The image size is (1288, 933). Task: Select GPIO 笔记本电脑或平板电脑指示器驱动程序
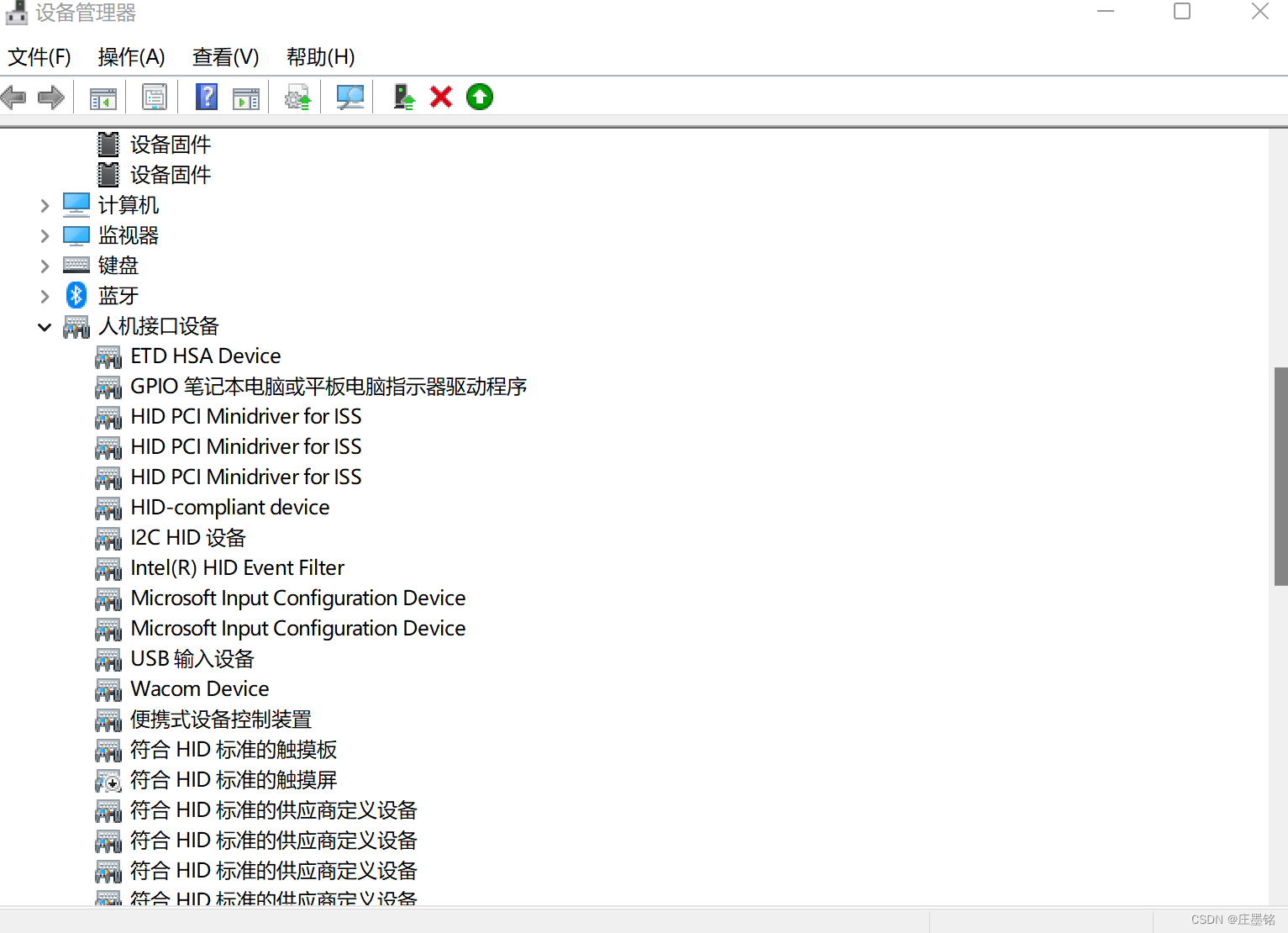click(x=329, y=387)
